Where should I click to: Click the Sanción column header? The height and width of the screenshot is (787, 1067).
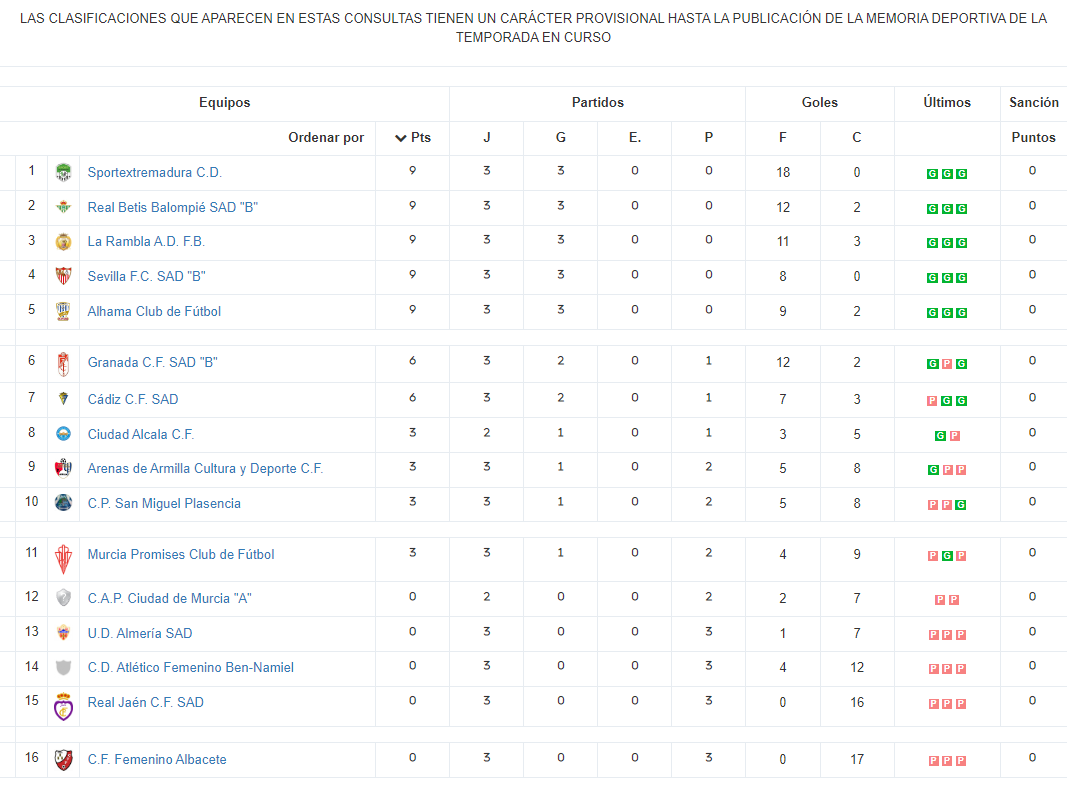click(x=1034, y=103)
